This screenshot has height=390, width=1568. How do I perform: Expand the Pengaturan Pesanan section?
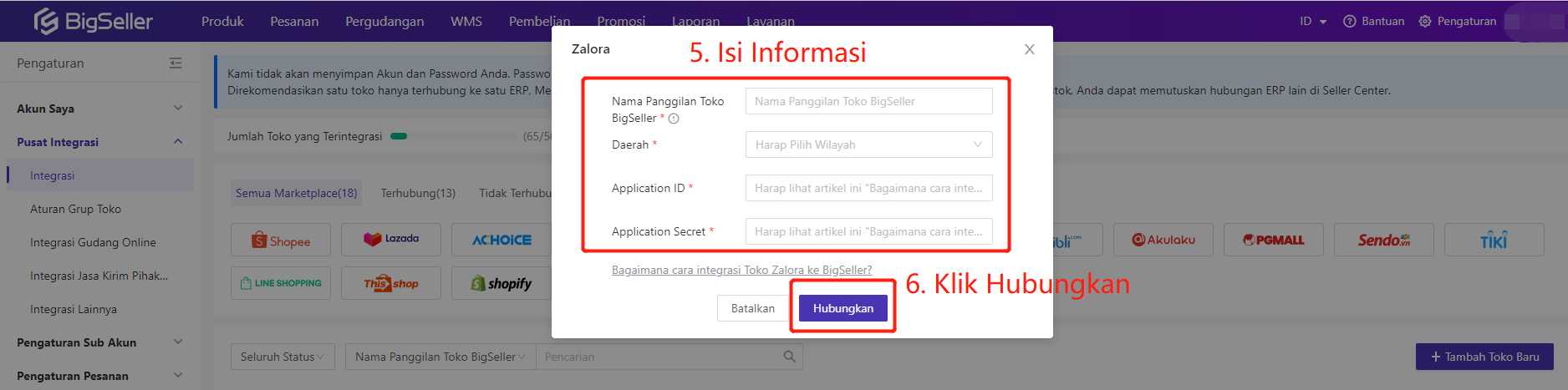tap(99, 376)
